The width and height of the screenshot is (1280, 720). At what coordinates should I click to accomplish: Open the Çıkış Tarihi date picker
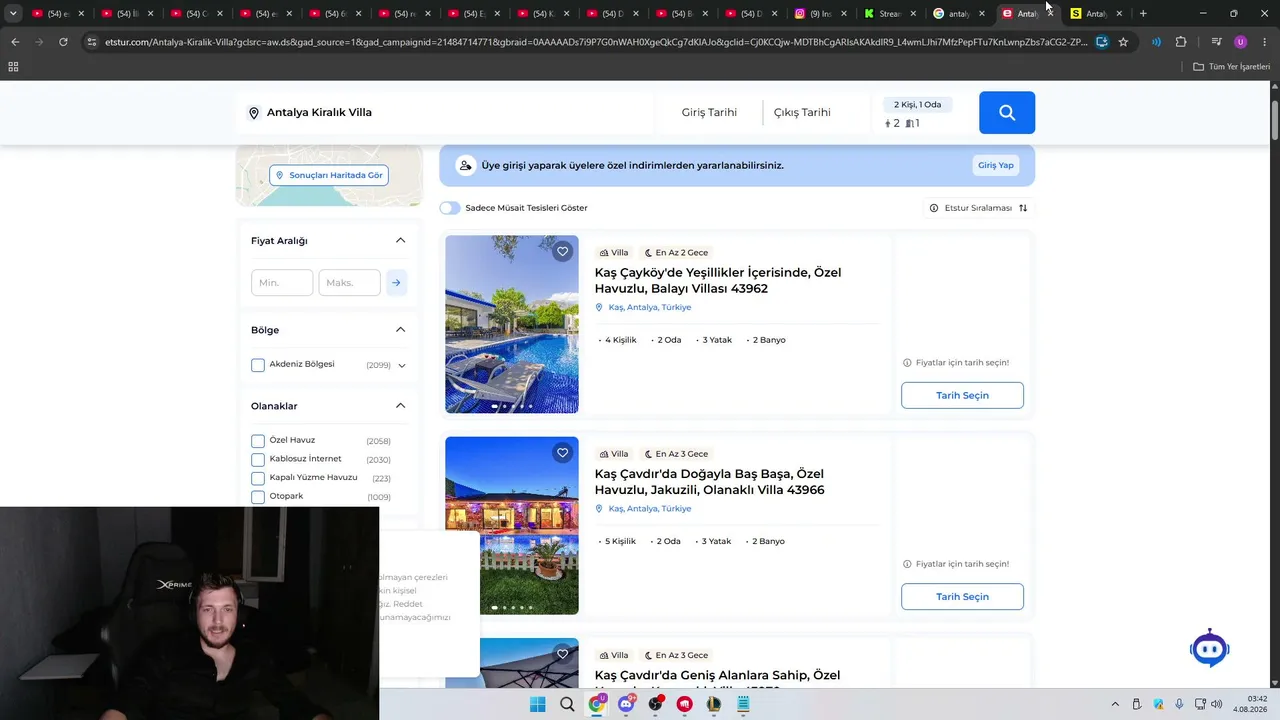[x=802, y=113]
